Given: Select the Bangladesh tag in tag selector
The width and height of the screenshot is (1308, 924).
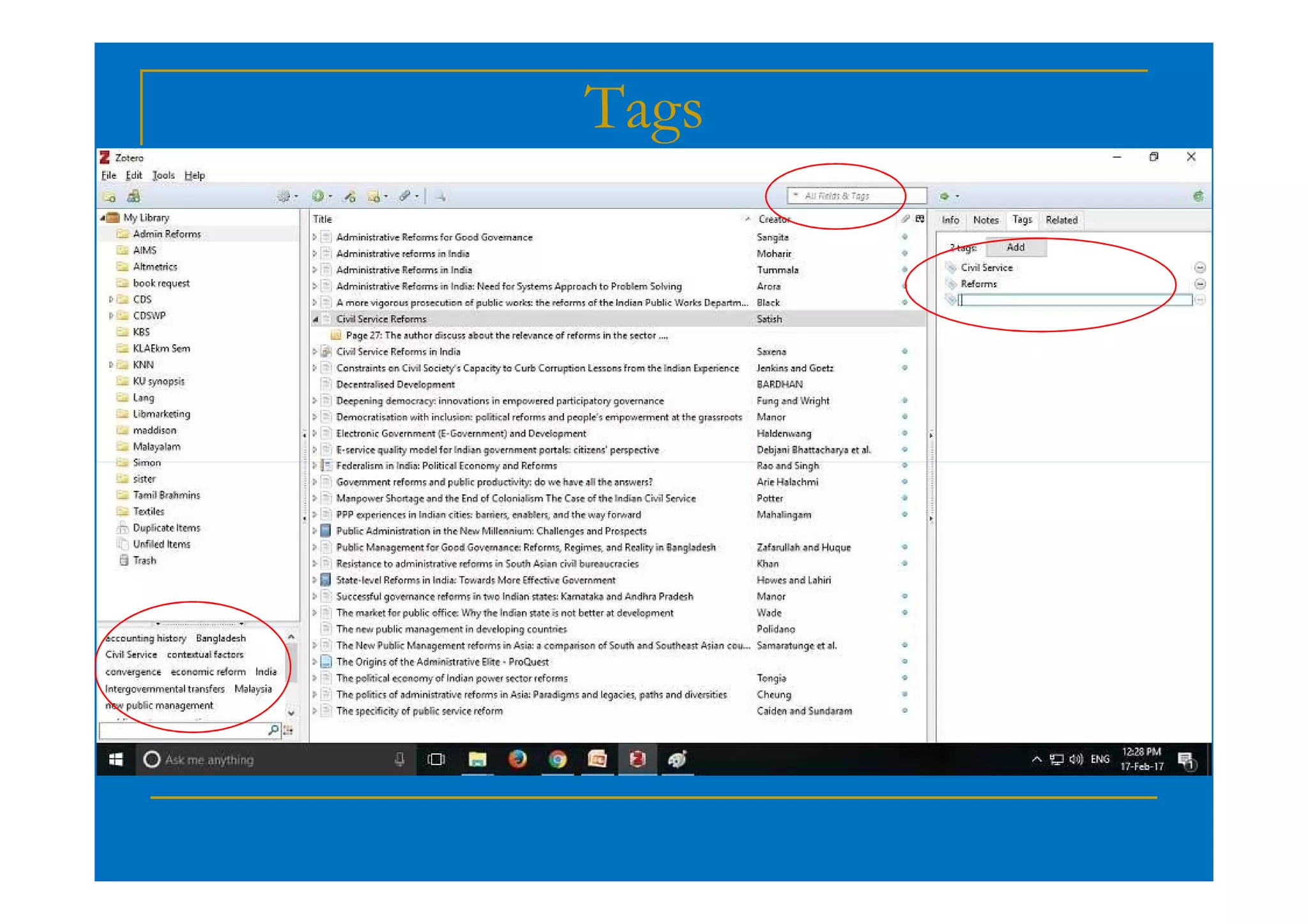Looking at the screenshot, I should coord(220,638).
